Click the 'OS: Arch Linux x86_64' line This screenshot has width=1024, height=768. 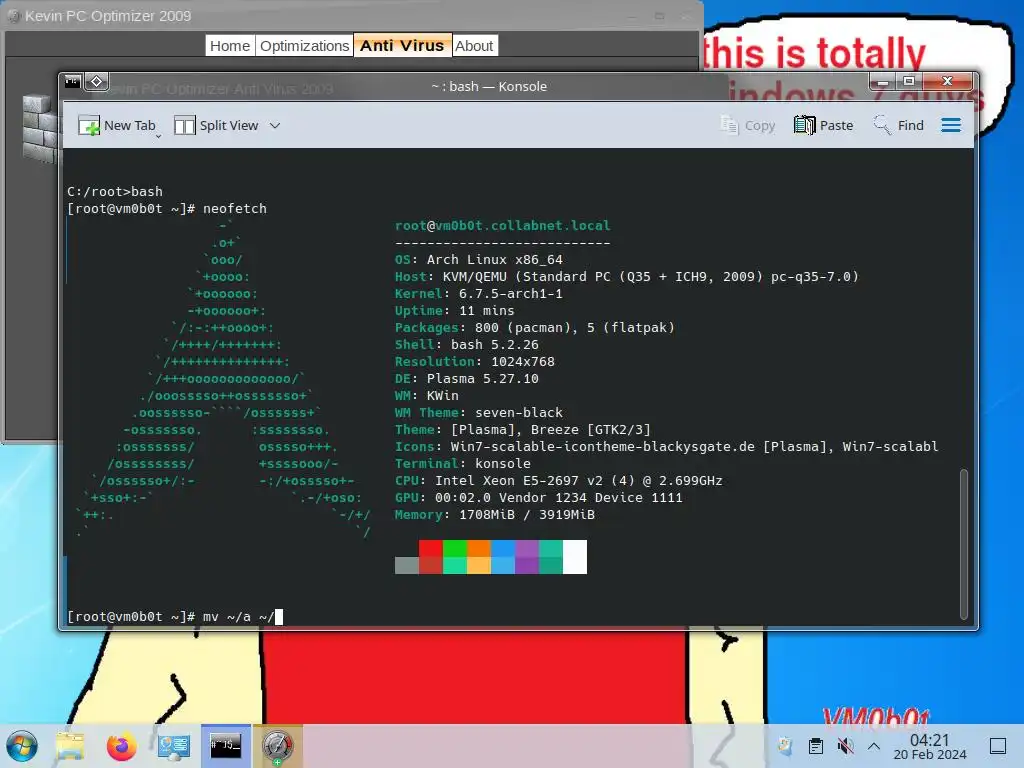pos(479,259)
